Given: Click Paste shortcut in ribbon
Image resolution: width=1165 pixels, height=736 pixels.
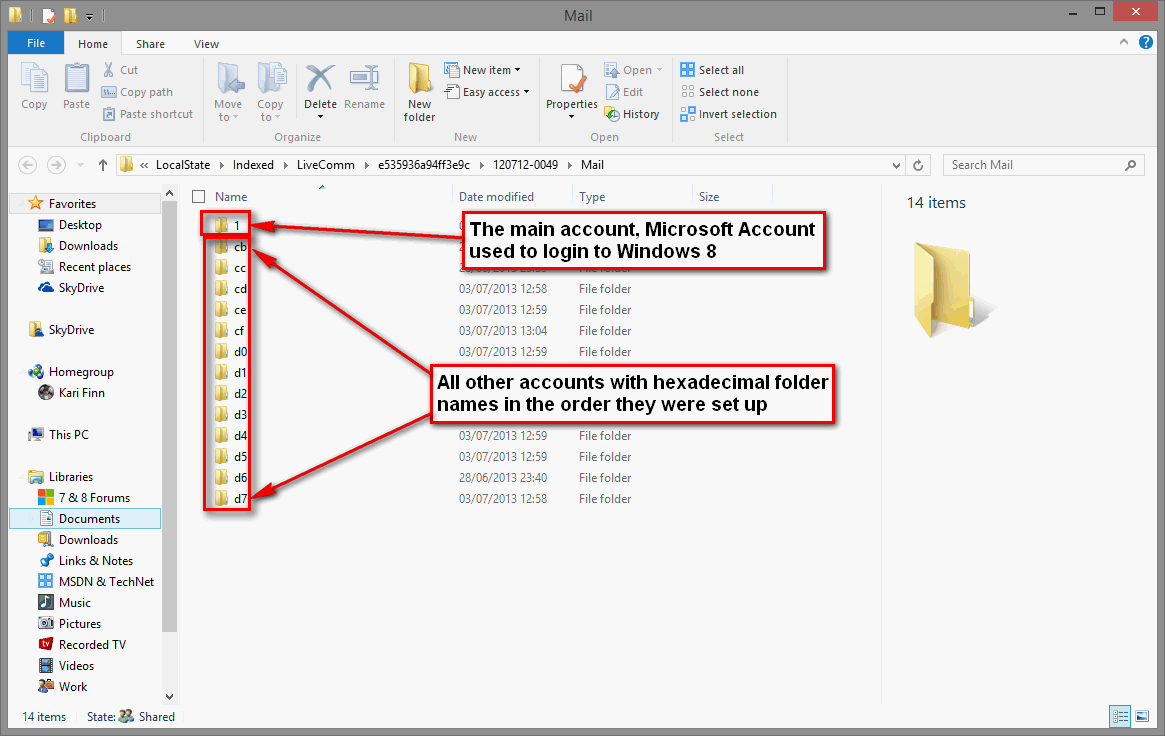Looking at the screenshot, I should [147, 114].
